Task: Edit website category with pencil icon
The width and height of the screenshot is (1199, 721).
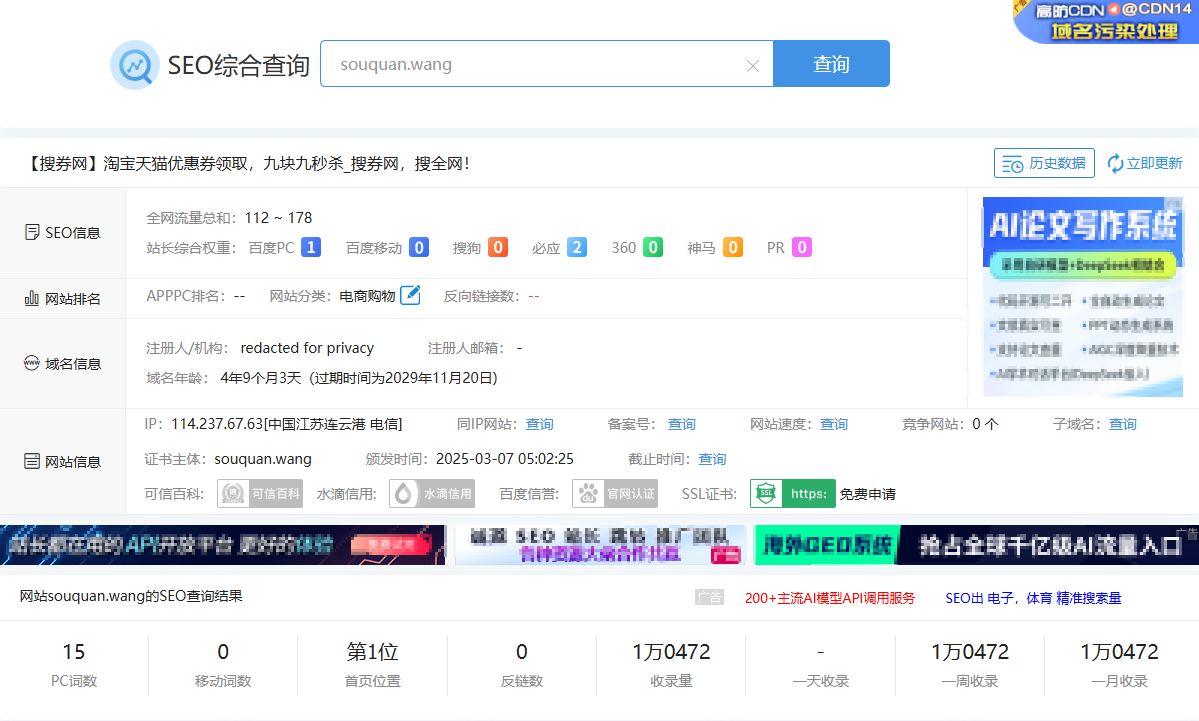Action: [x=411, y=294]
